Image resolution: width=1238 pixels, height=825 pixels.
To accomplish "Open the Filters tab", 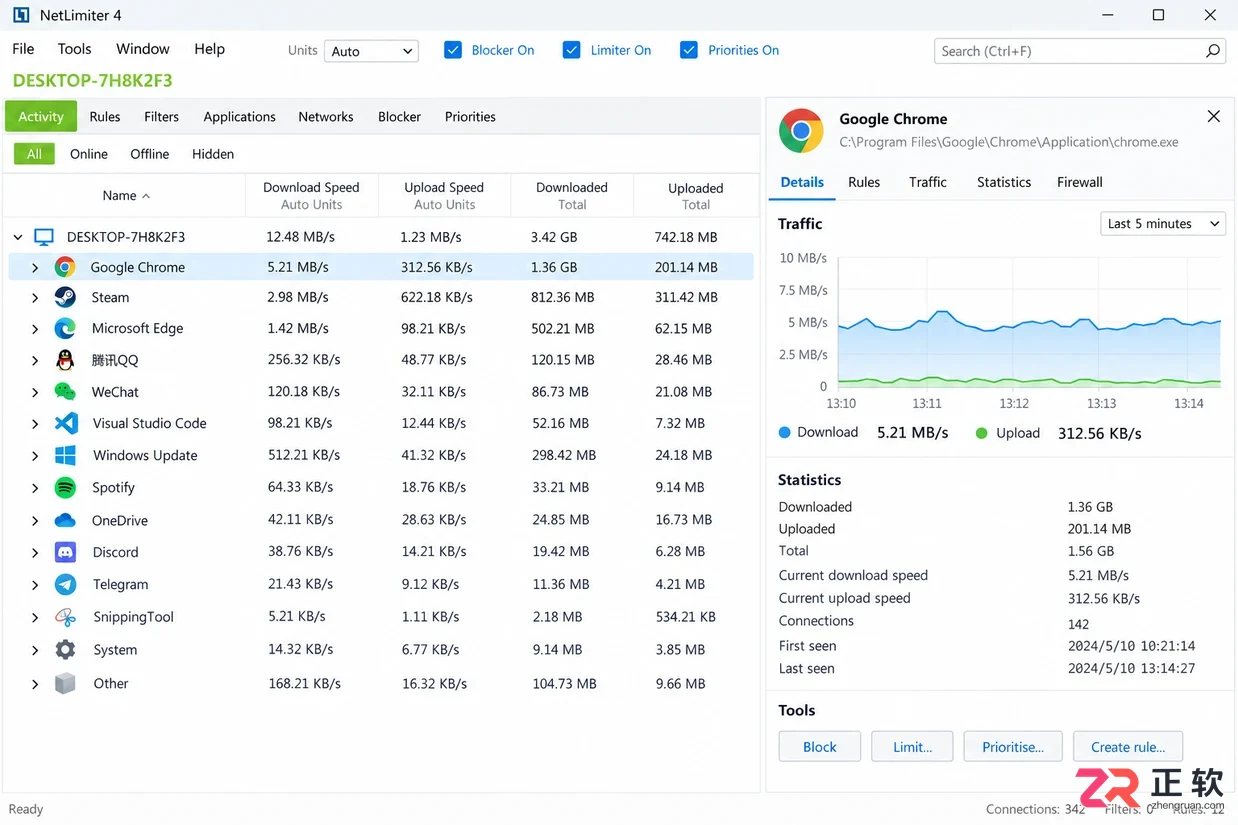I will (161, 117).
